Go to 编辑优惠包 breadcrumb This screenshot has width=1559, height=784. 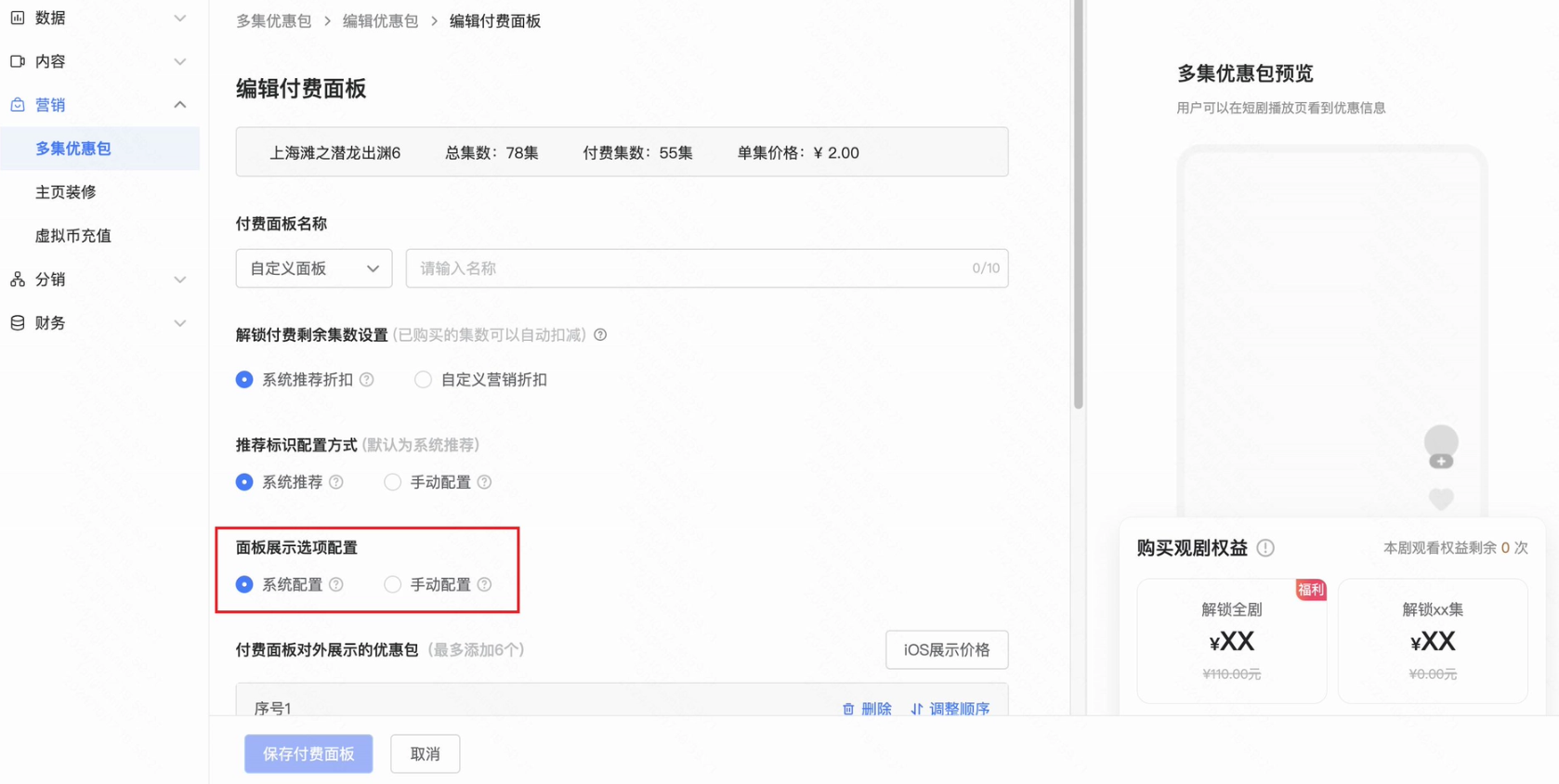coord(380,21)
